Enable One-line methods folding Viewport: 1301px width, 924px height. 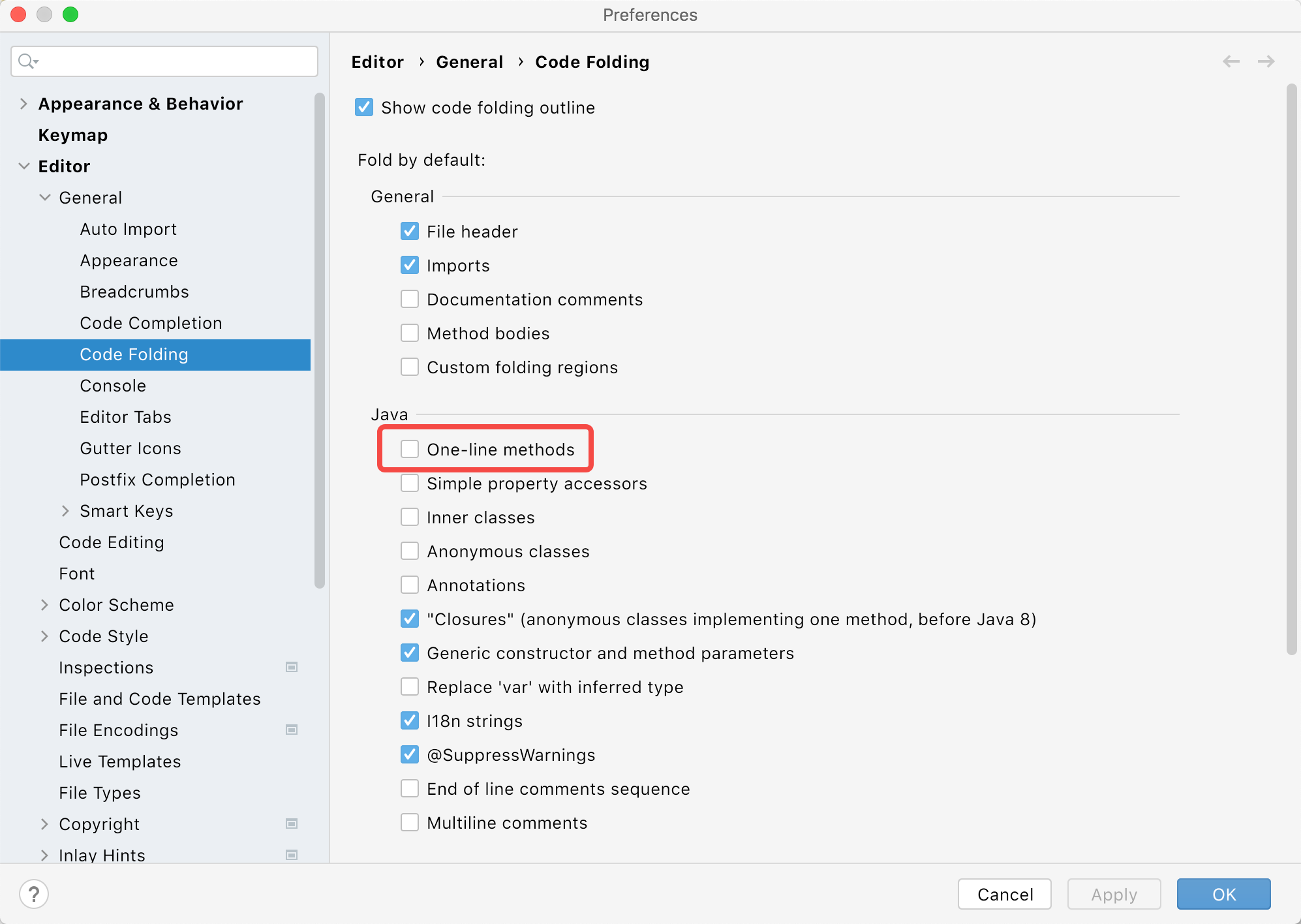pyautogui.click(x=410, y=449)
